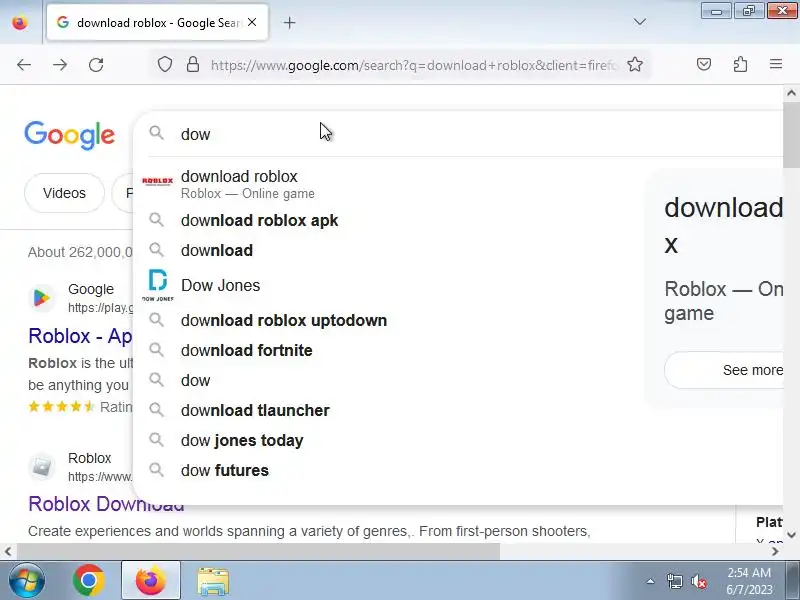Reload the current Google page
800x600 pixels.
pyautogui.click(x=96, y=65)
